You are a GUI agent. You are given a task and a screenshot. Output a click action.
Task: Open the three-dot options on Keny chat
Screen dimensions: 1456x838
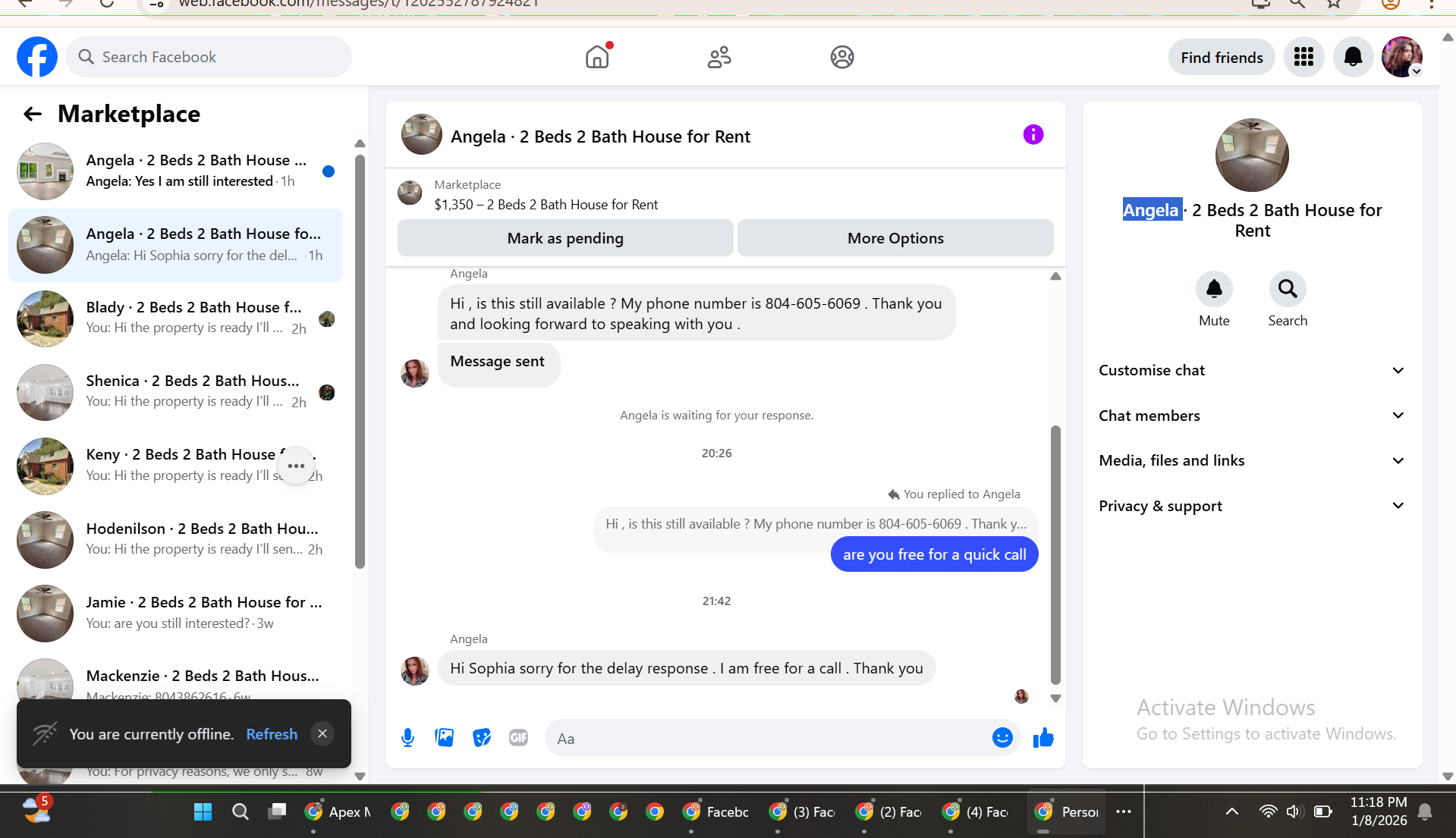click(x=296, y=466)
